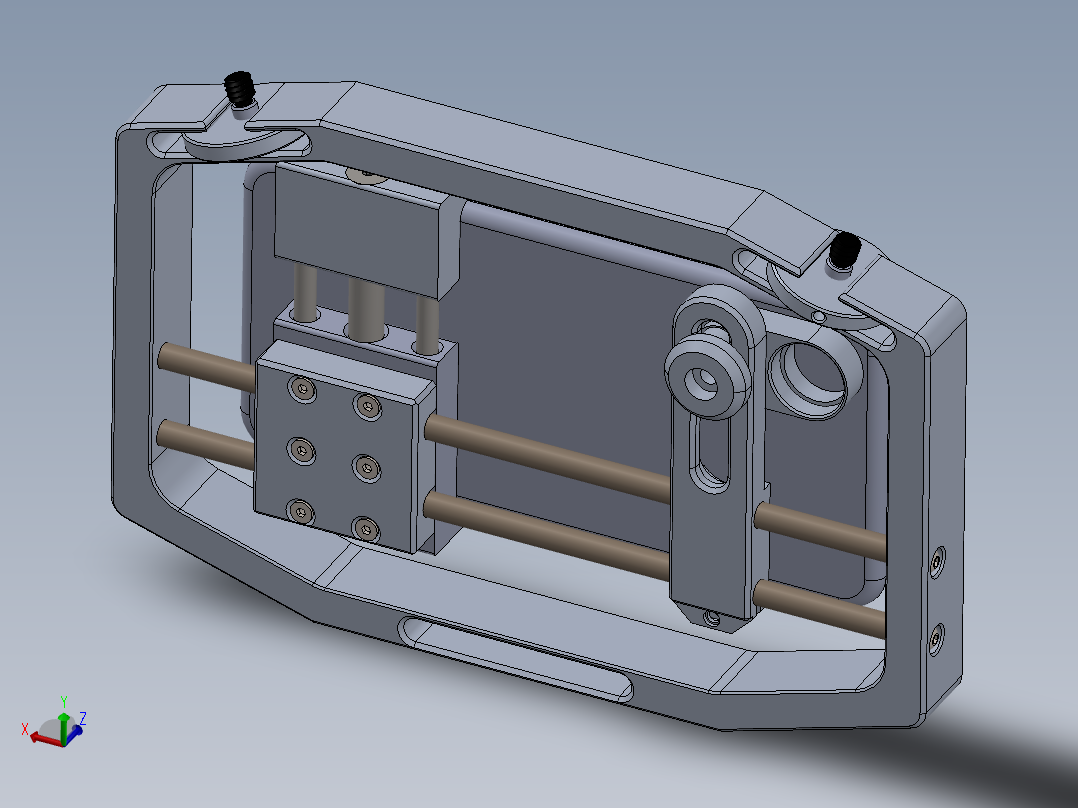1078x808 pixels.
Task: Select the lower guide rod between clamp and sliding arm
Action: [547, 535]
